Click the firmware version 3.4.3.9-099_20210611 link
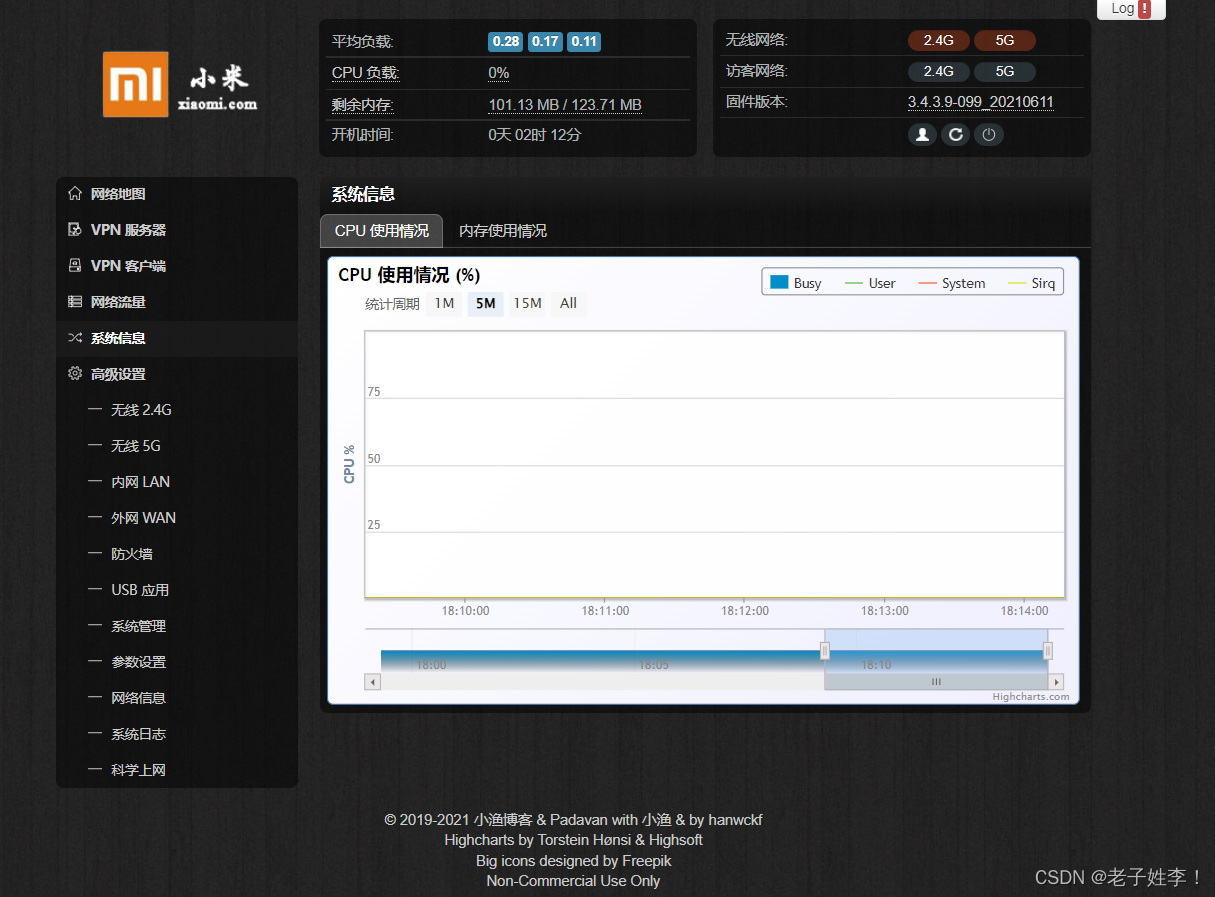The image size is (1215, 897). (x=980, y=102)
